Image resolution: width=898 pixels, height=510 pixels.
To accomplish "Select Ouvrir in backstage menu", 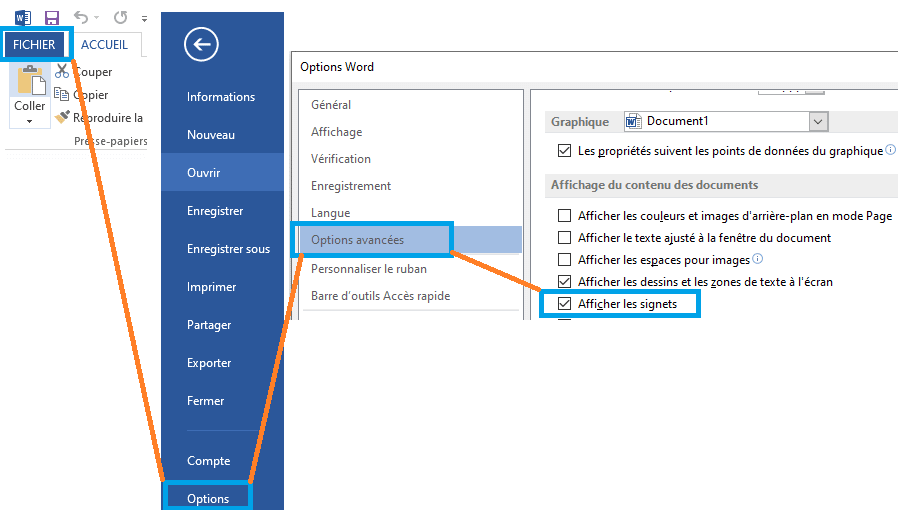I will click(222, 172).
